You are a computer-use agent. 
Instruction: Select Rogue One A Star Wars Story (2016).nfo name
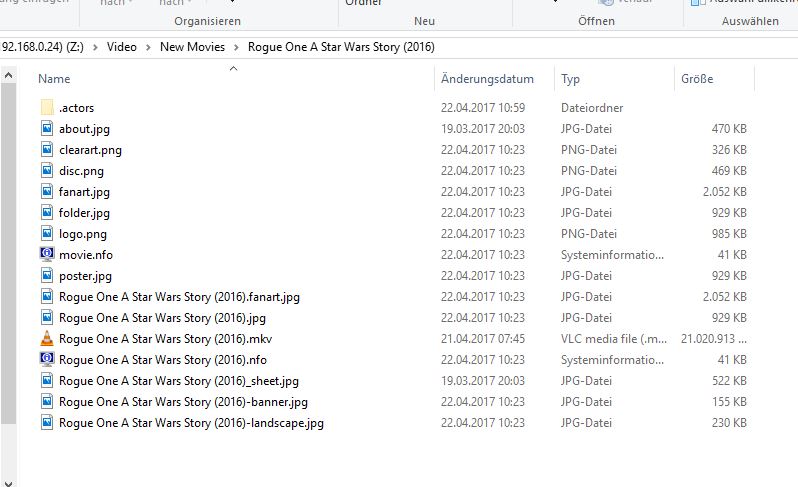click(x=162, y=360)
